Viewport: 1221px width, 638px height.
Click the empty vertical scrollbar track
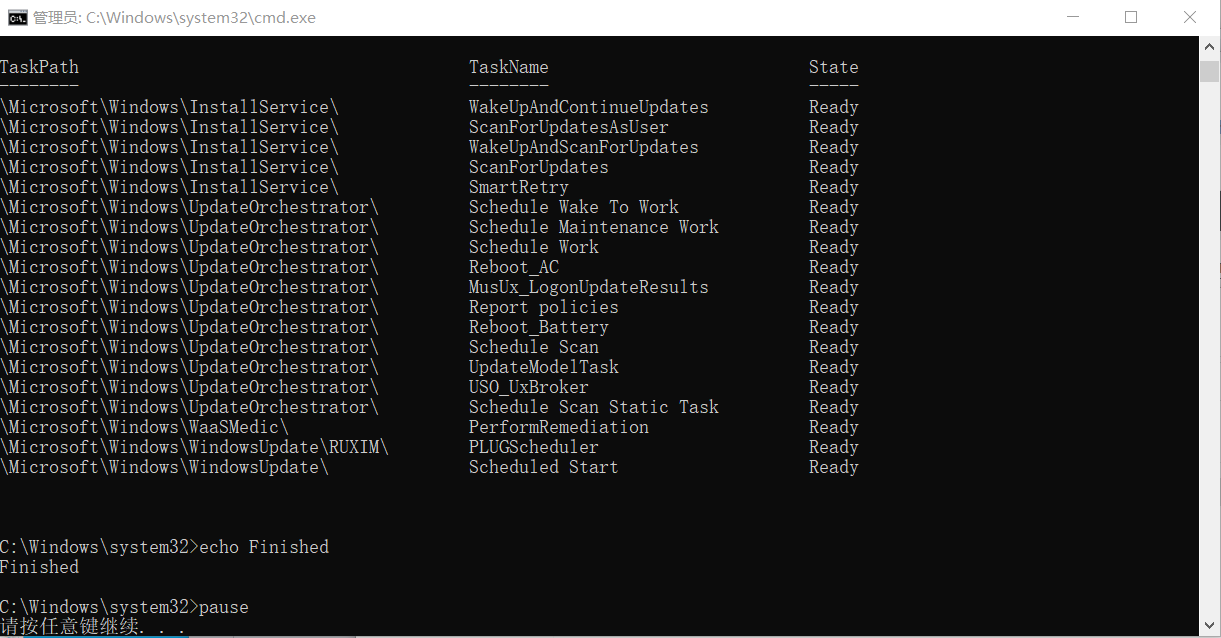pyautogui.click(x=1209, y=350)
